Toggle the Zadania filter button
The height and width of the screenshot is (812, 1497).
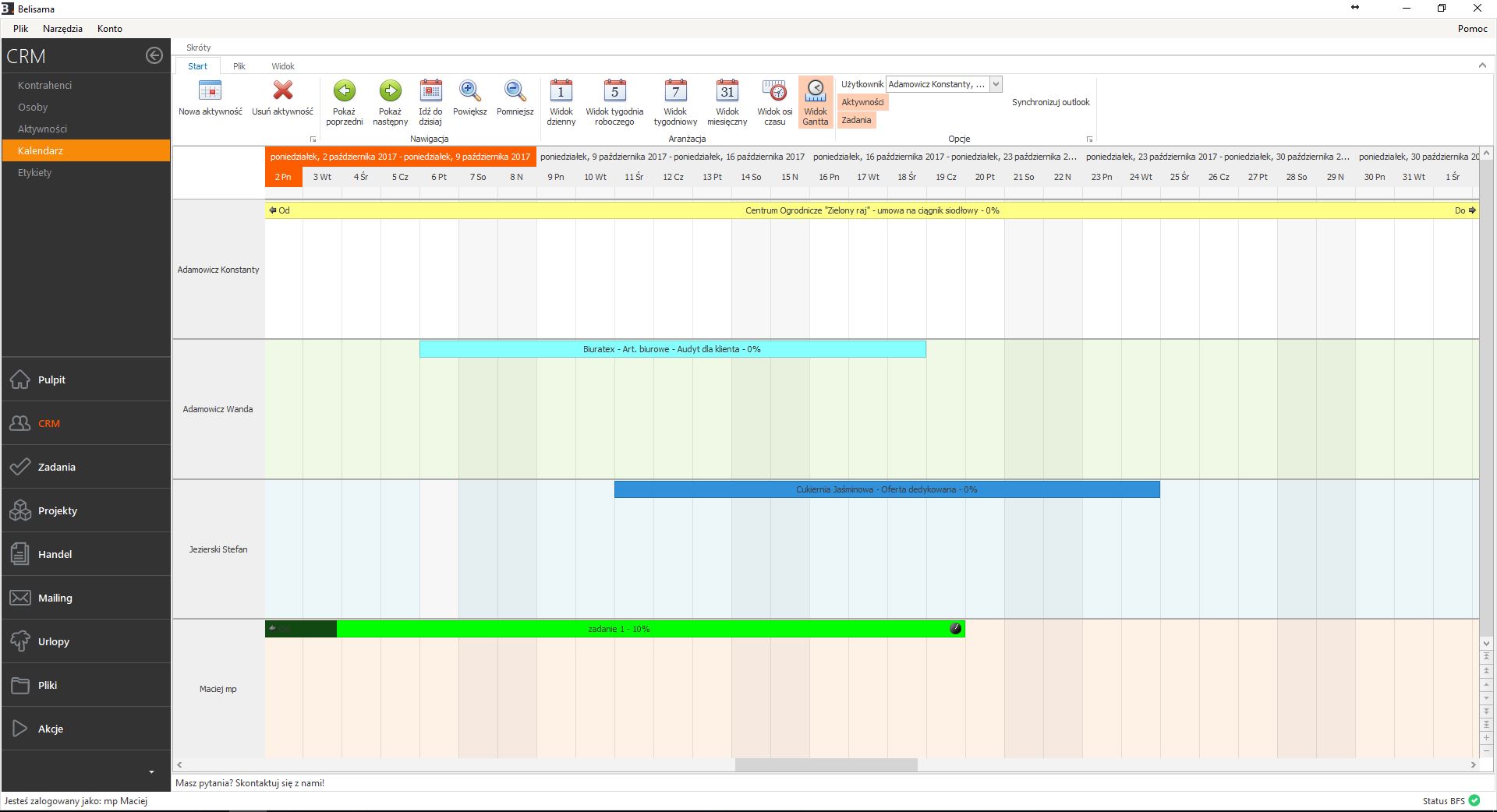pos(856,120)
